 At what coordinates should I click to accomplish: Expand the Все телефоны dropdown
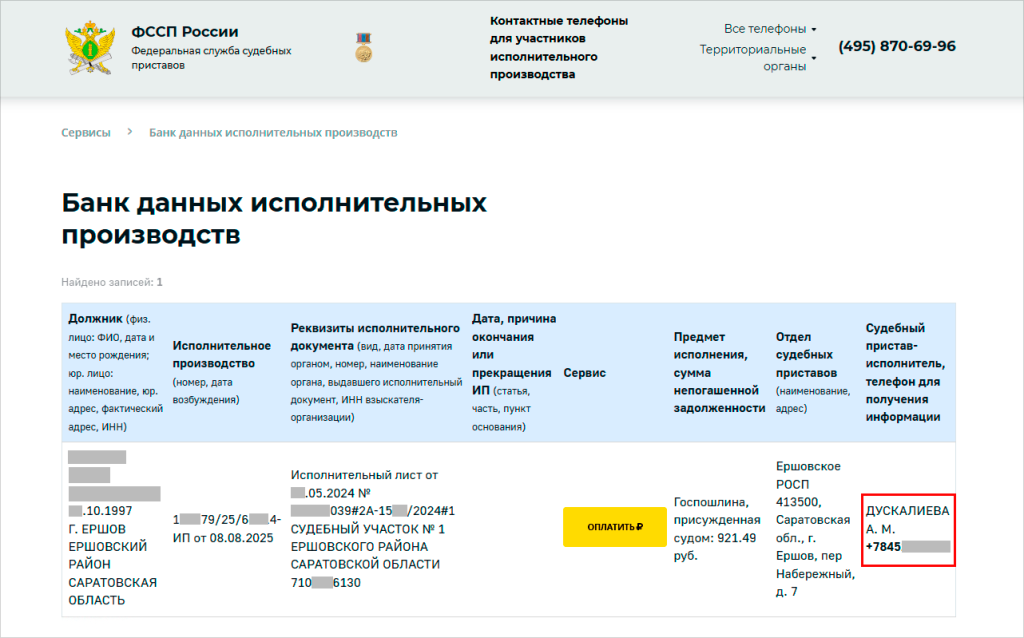(x=770, y=29)
